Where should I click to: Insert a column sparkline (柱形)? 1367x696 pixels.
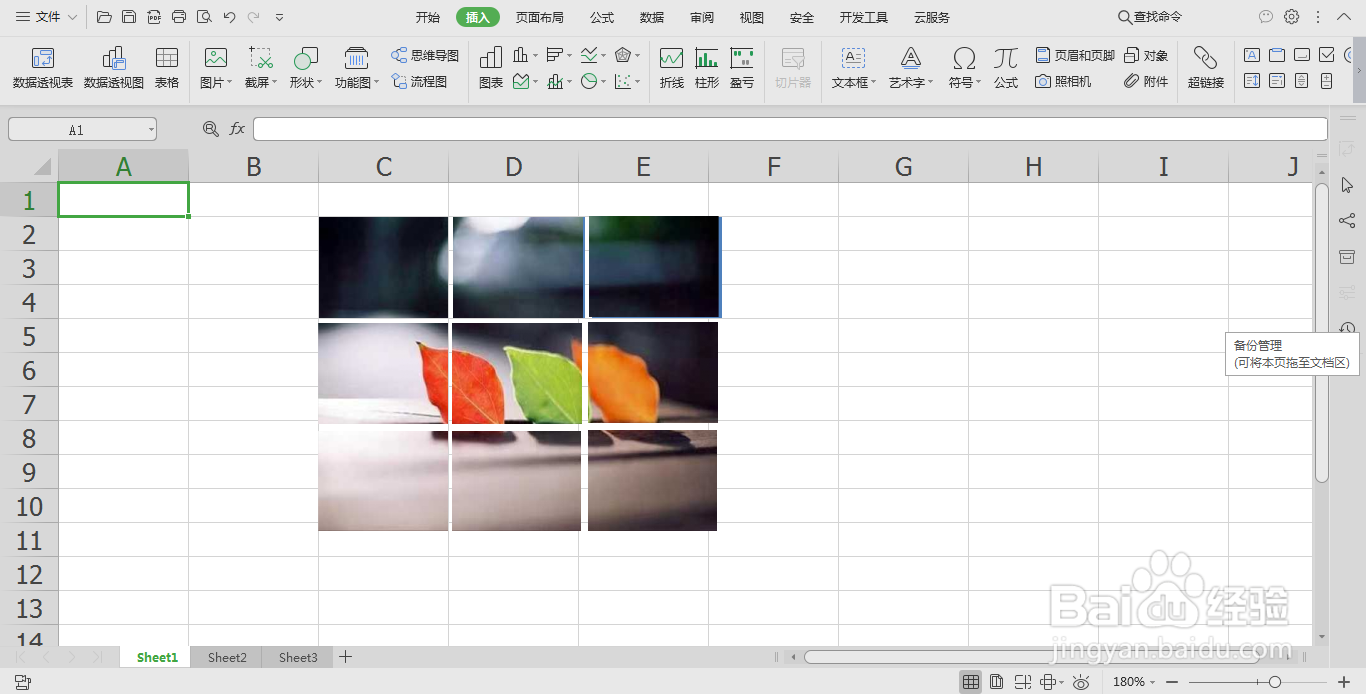[x=707, y=67]
